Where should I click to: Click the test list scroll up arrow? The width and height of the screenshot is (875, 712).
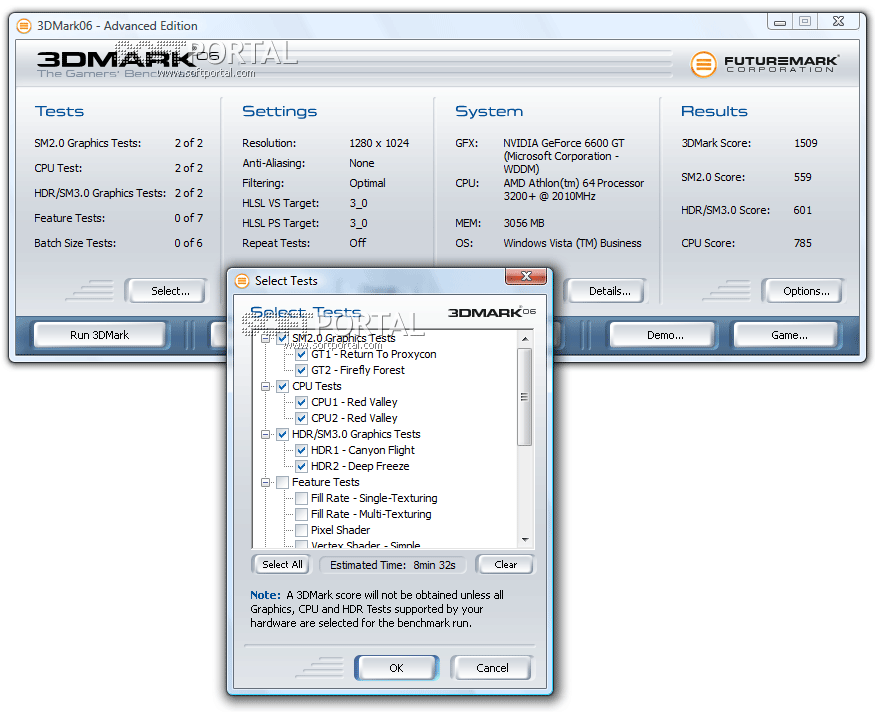point(525,339)
